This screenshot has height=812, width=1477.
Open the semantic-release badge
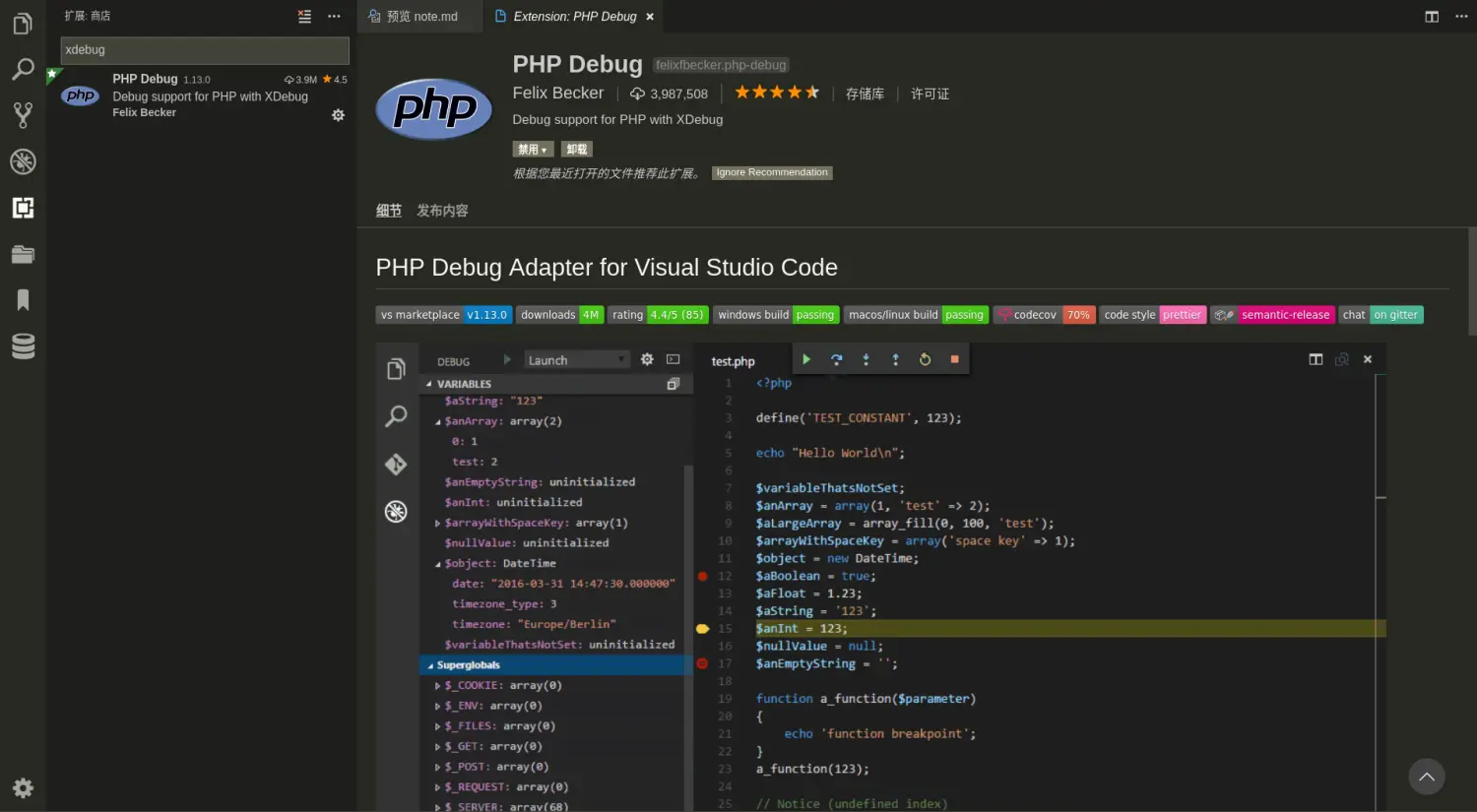[1272, 315]
